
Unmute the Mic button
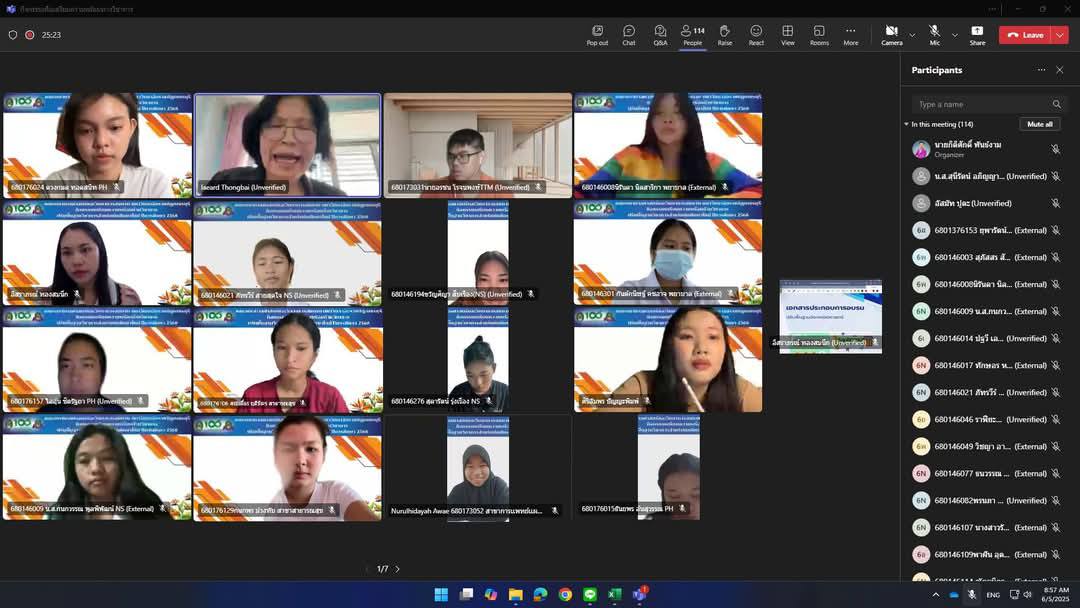point(934,34)
